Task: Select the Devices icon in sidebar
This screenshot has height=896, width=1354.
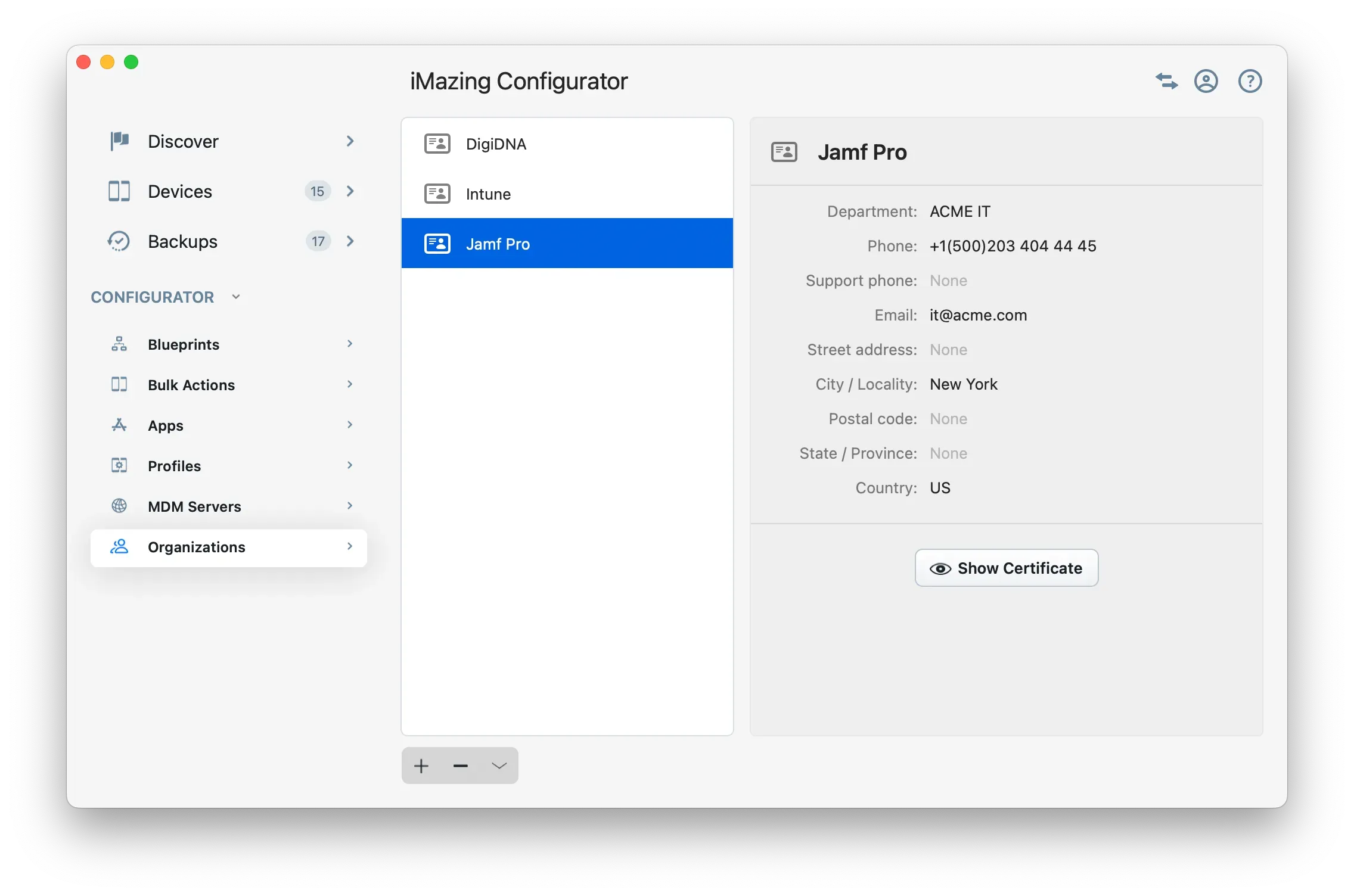Action: click(x=119, y=191)
